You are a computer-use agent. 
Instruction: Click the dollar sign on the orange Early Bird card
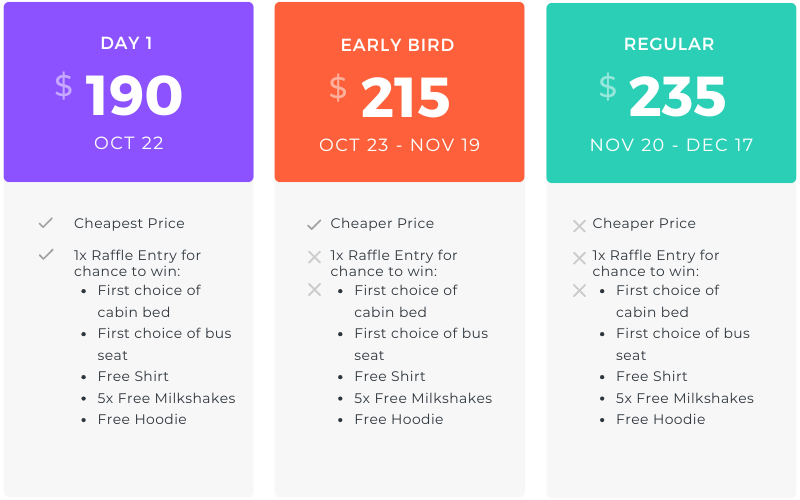point(338,88)
